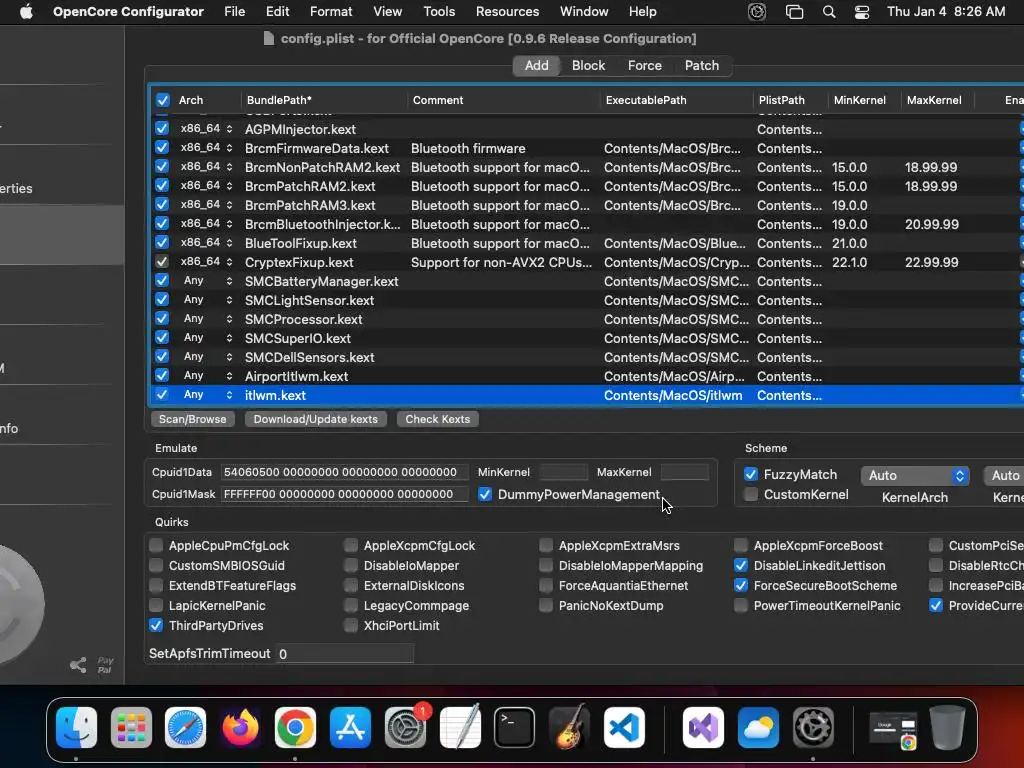This screenshot has height=768, width=1024.
Task: Click the OpenCore Configurator gear dock icon
Action: coord(813,727)
